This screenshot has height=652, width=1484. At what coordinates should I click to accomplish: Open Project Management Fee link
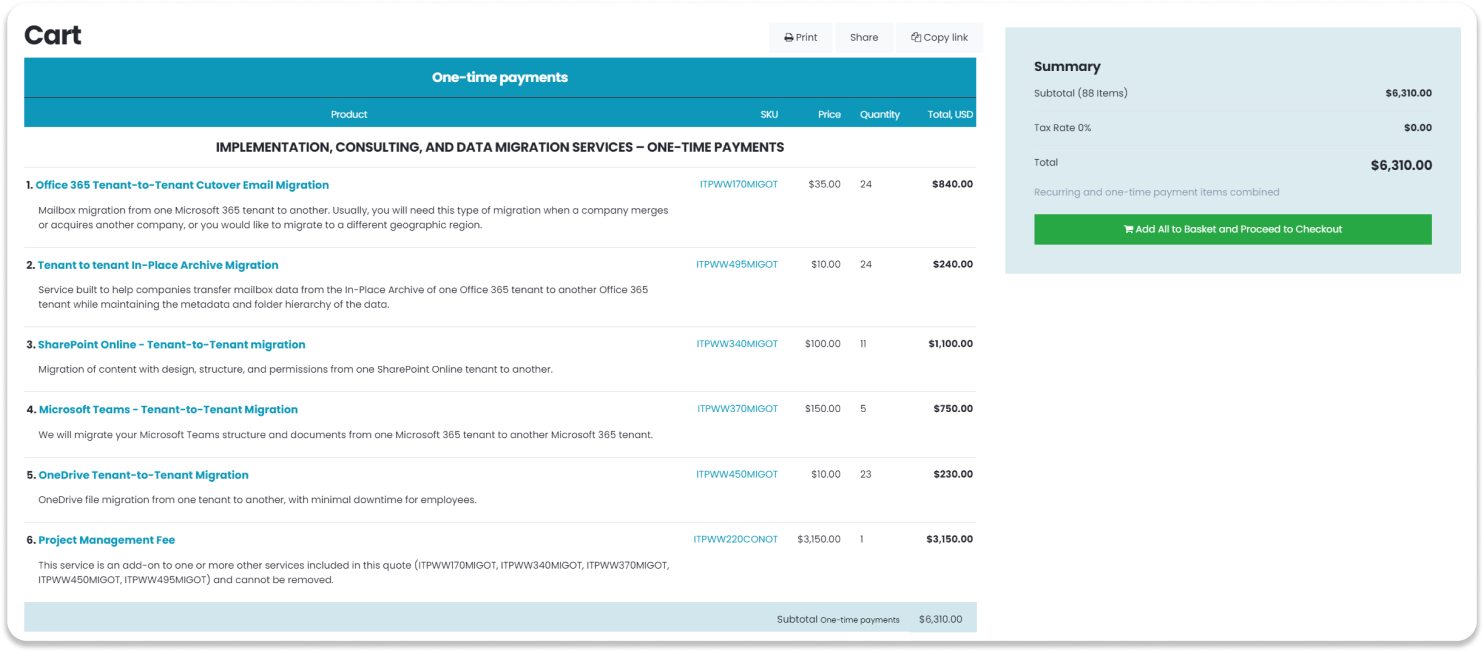pyautogui.click(x=107, y=540)
